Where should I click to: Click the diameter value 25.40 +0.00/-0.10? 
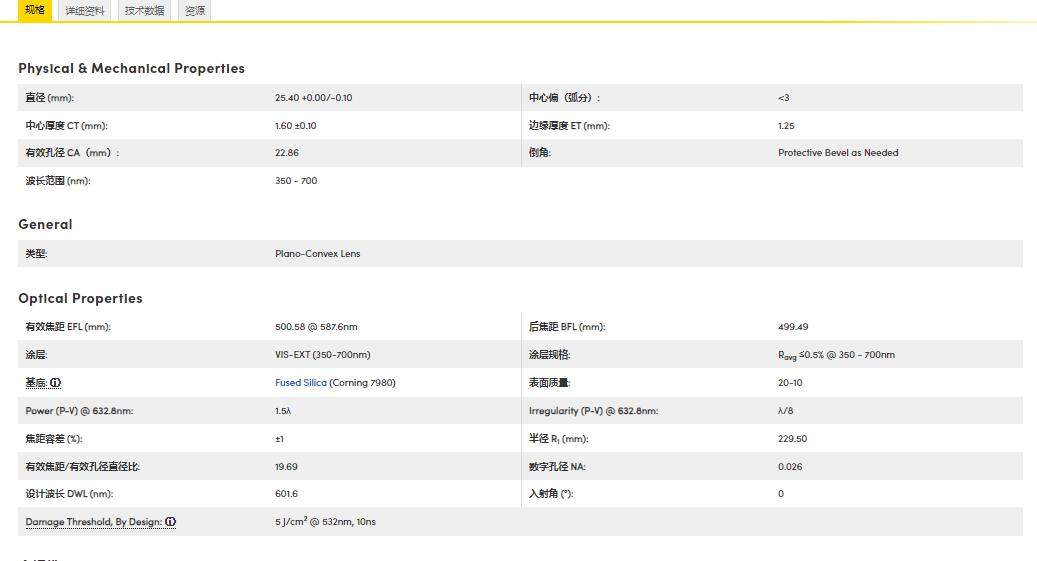pyautogui.click(x=313, y=98)
